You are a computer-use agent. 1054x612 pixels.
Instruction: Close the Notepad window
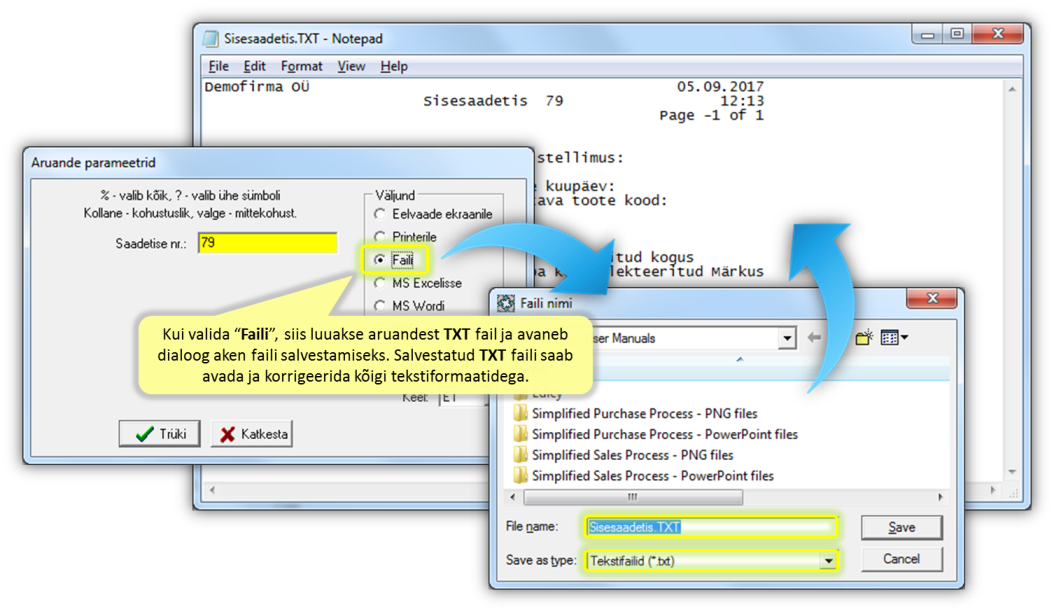(x=998, y=34)
